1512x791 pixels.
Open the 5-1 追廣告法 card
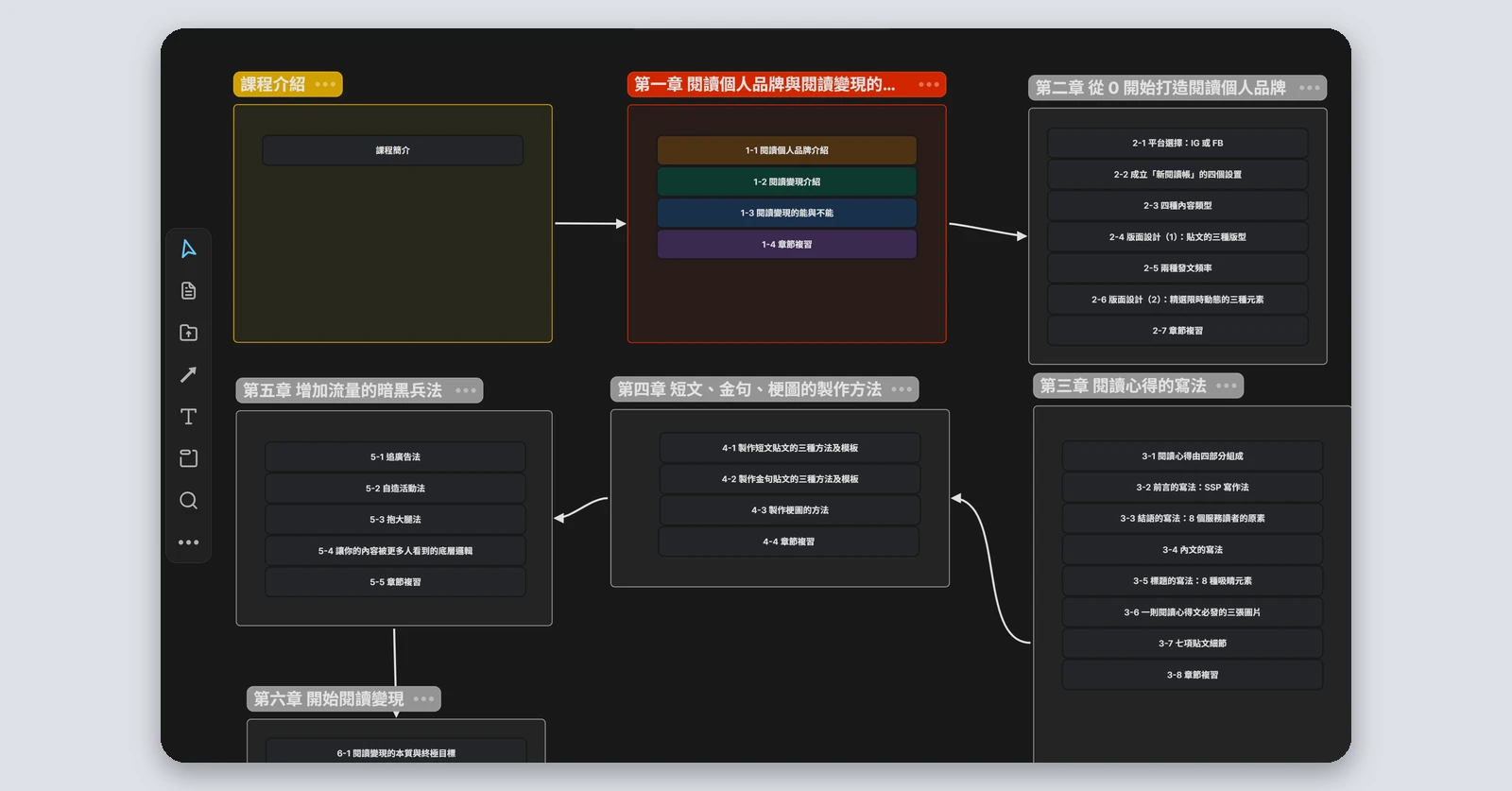click(x=395, y=456)
